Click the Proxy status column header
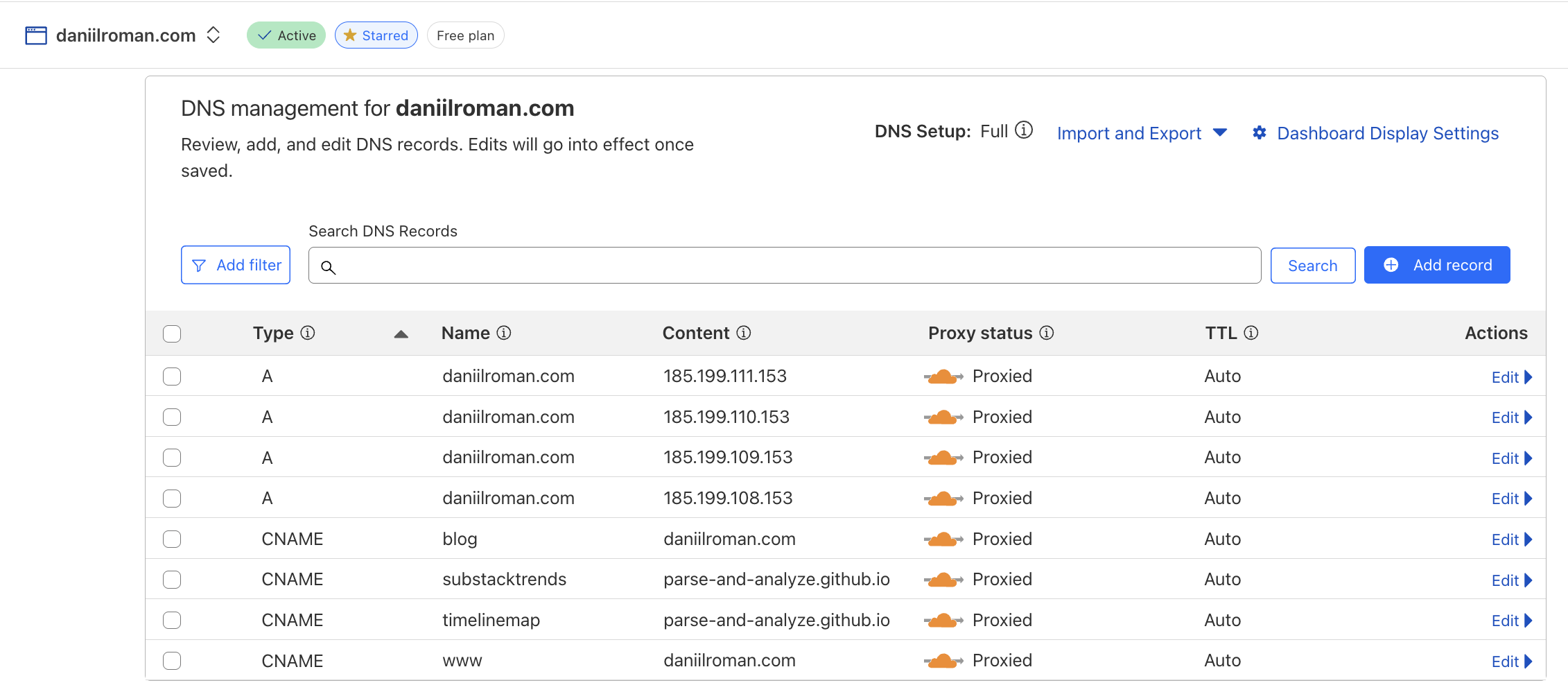 980,333
